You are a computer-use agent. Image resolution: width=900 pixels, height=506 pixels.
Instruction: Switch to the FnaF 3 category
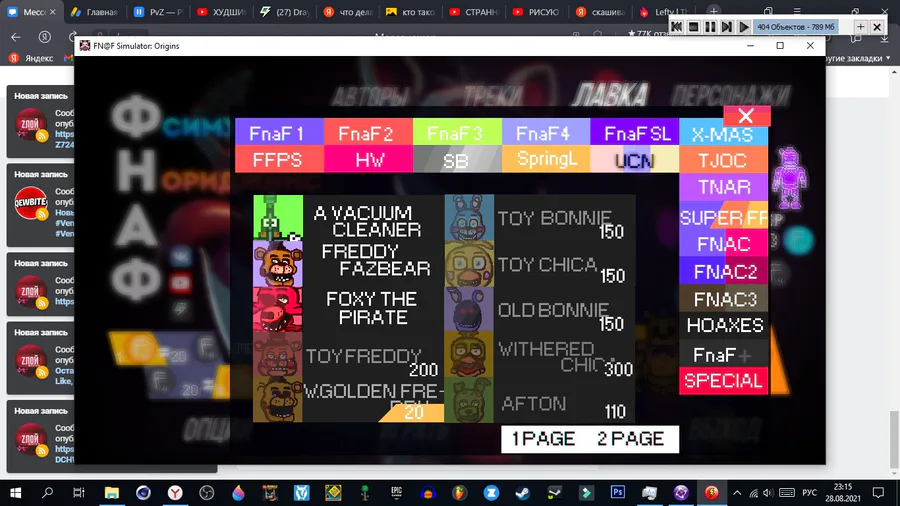pyautogui.click(x=457, y=133)
